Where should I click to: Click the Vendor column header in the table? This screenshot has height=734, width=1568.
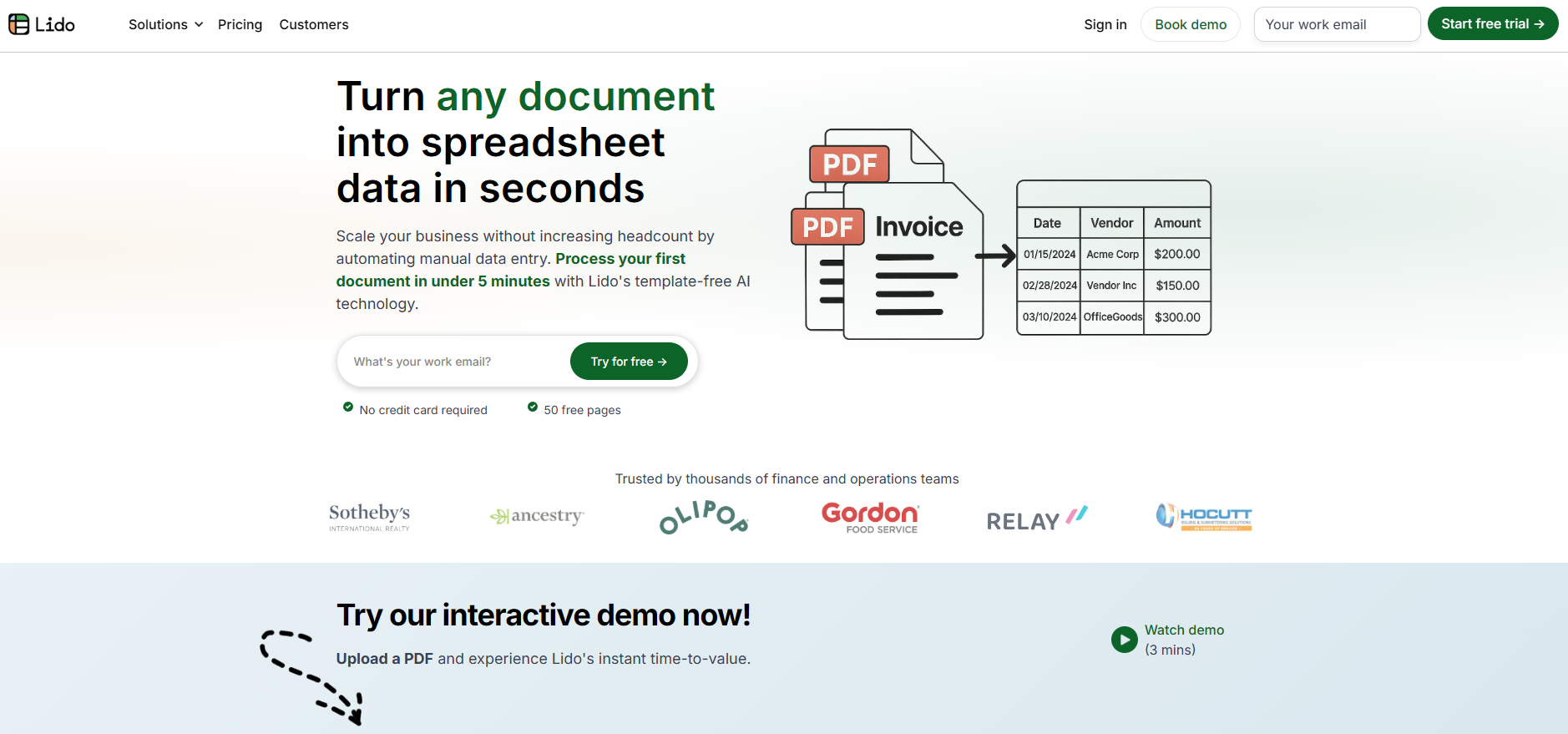pyautogui.click(x=1112, y=223)
